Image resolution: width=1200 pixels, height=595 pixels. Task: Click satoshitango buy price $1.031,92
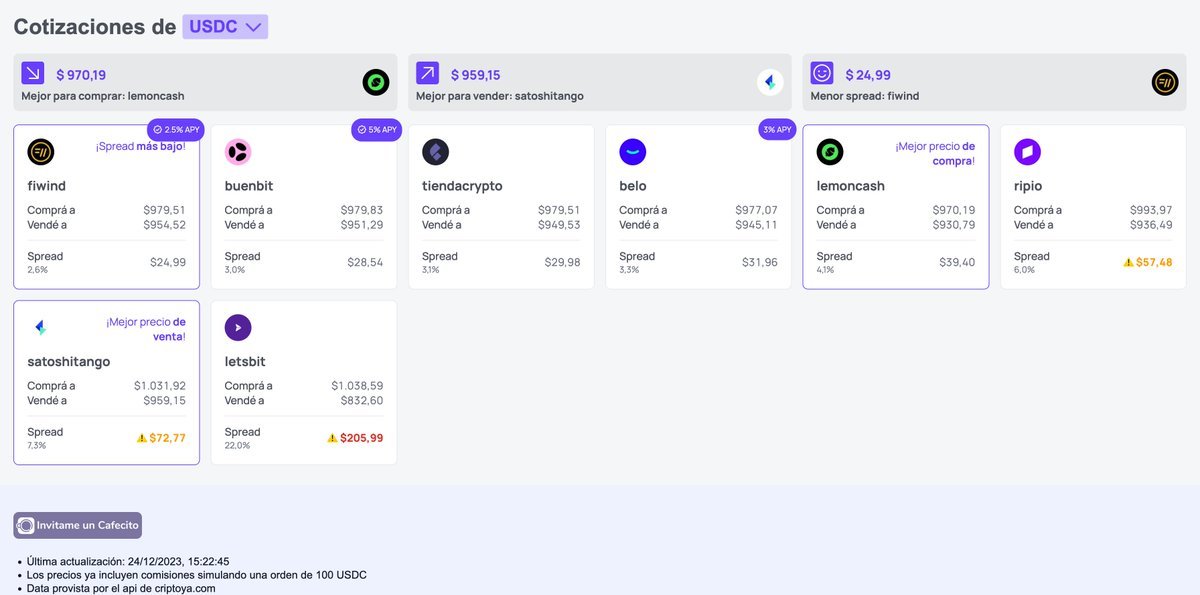160,386
